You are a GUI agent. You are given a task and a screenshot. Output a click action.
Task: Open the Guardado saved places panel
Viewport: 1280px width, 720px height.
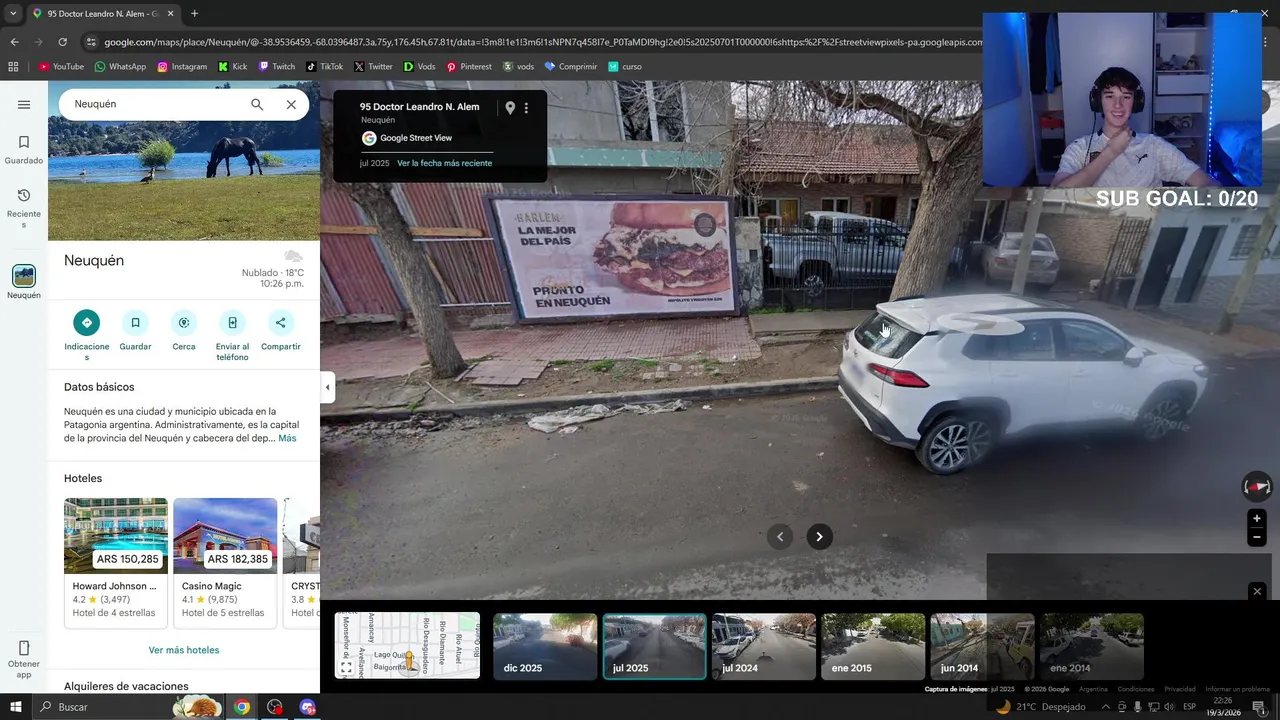coord(24,149)
